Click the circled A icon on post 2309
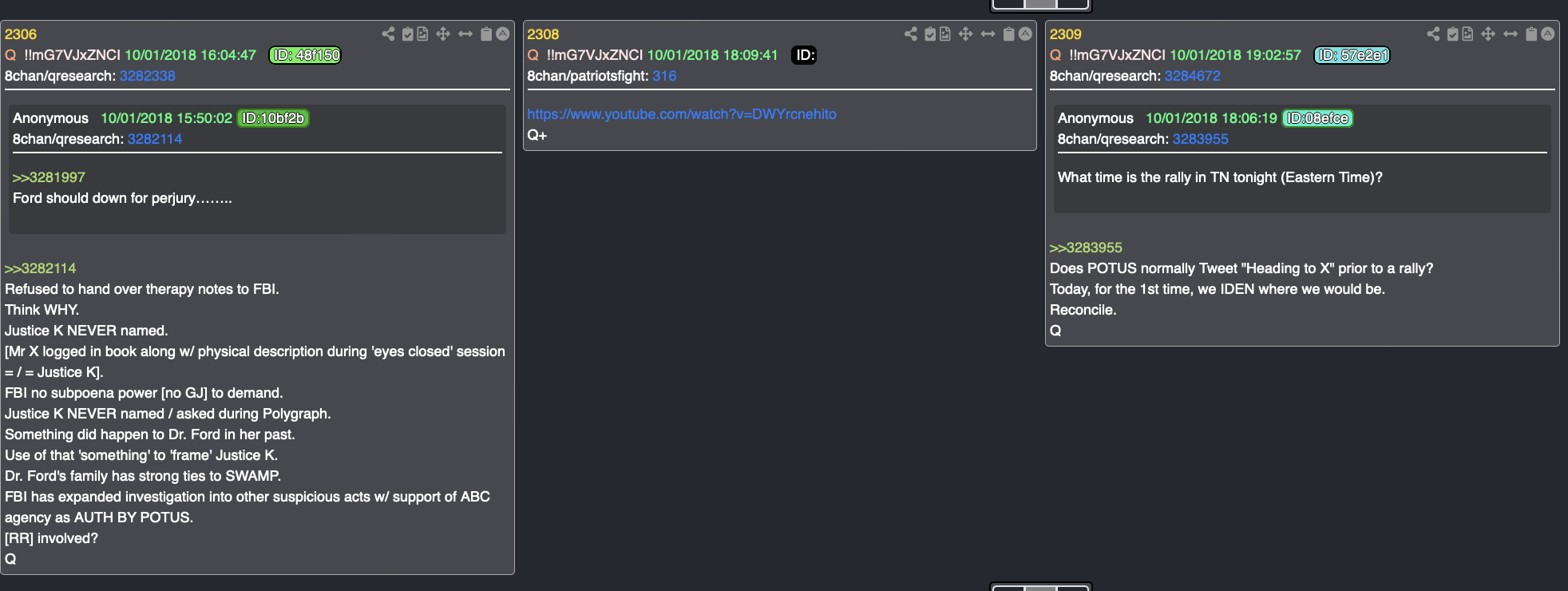This screenshot has height=591, width=1568. 1548,34
